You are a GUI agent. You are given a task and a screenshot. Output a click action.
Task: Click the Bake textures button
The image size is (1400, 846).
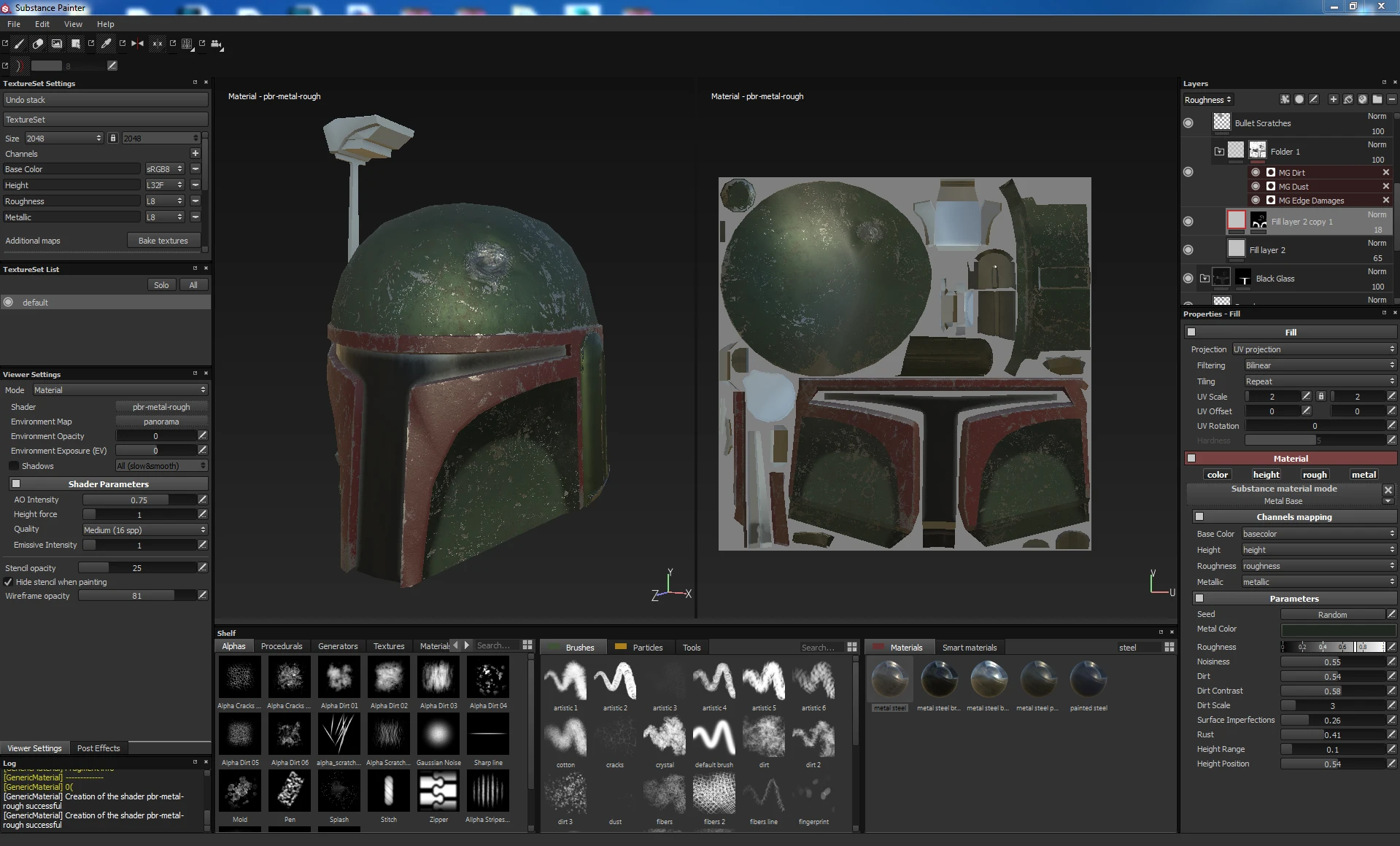coord(163,241)
